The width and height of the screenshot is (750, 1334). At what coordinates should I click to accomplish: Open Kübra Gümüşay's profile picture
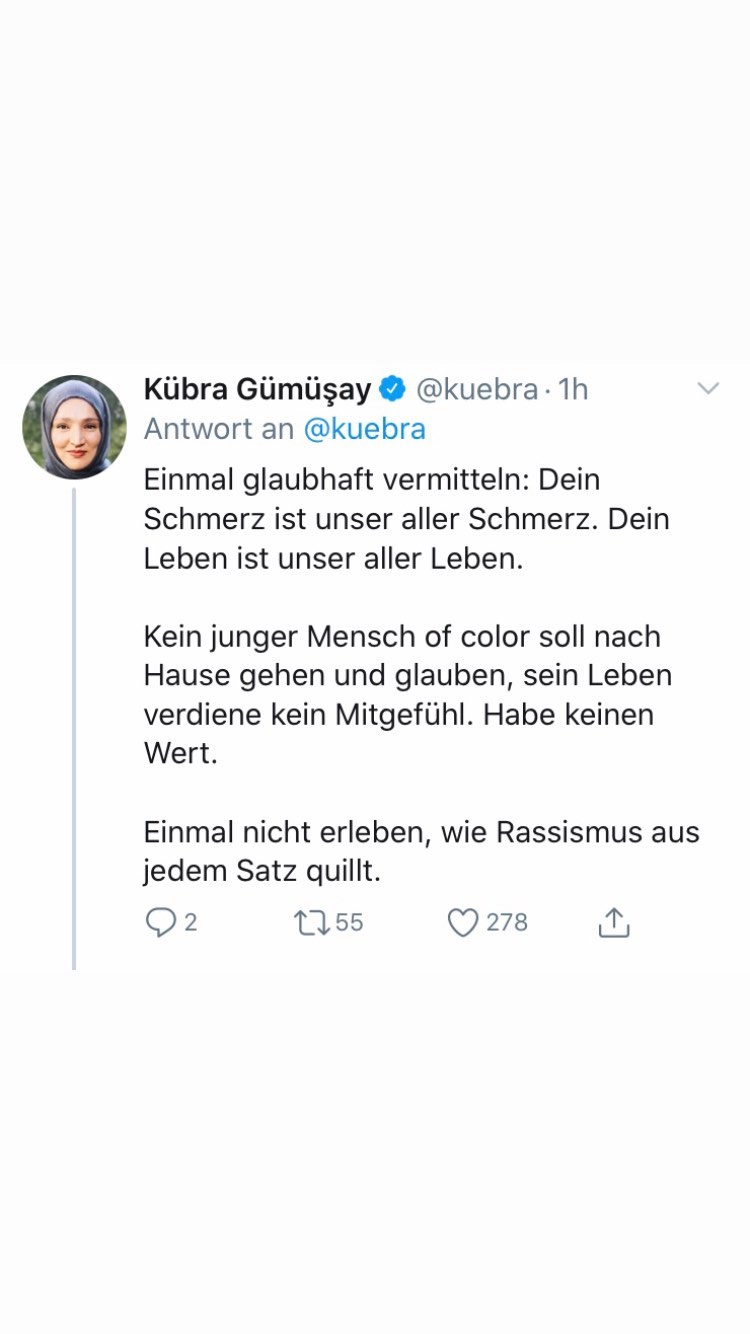point(74,427)
